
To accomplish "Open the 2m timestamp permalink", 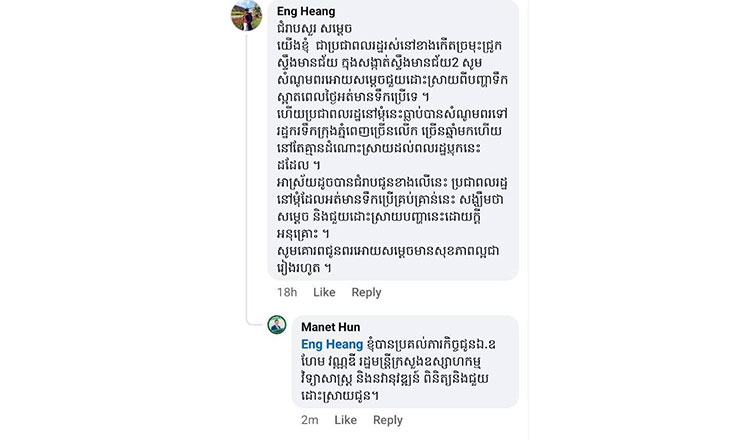I will pos(309,420).
